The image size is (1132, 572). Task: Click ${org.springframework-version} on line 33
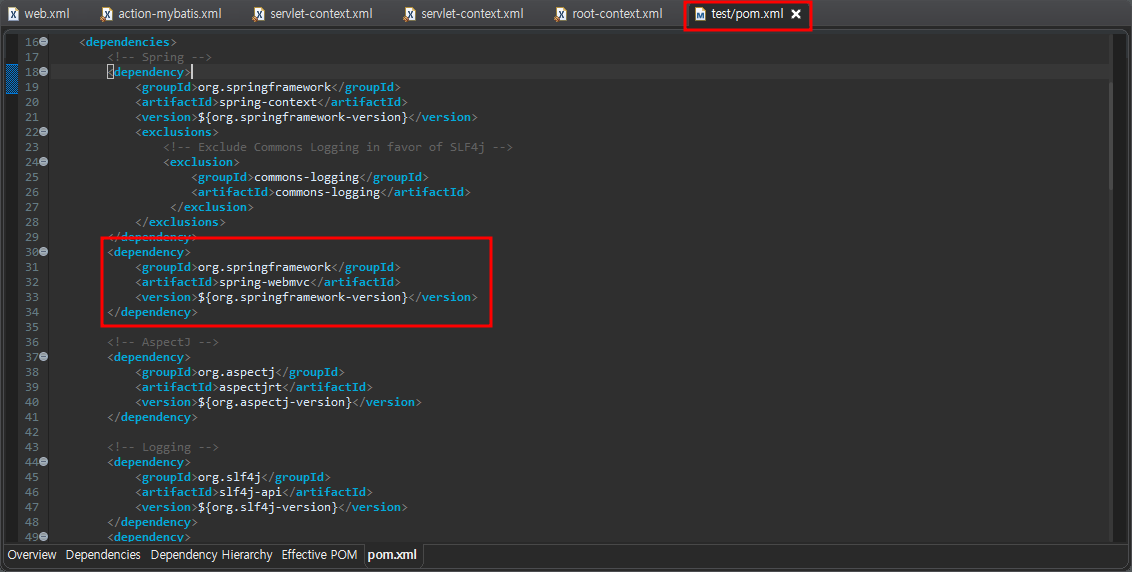click(303, 297)
